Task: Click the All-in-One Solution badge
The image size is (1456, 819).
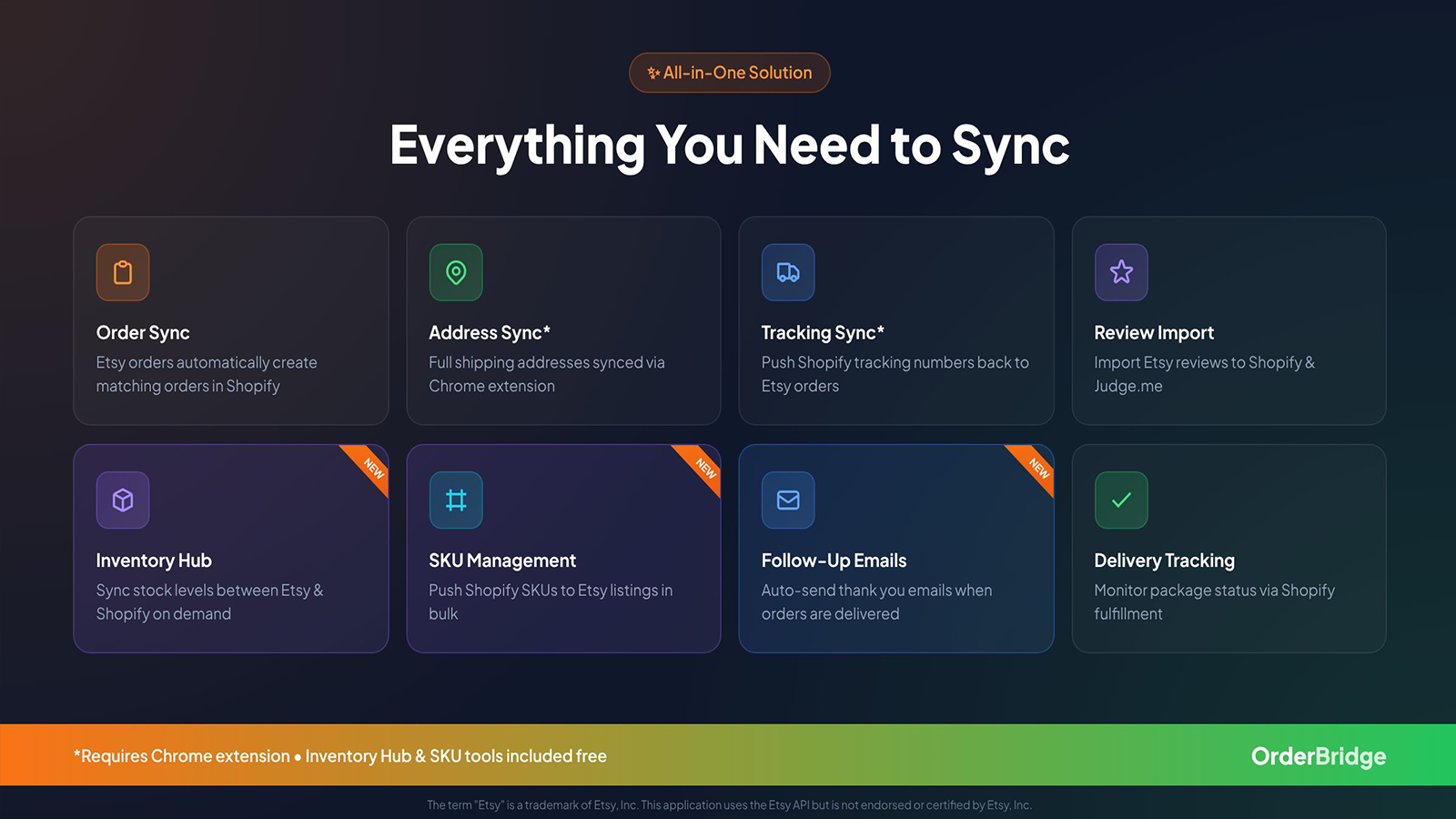Action: [730, 73]
